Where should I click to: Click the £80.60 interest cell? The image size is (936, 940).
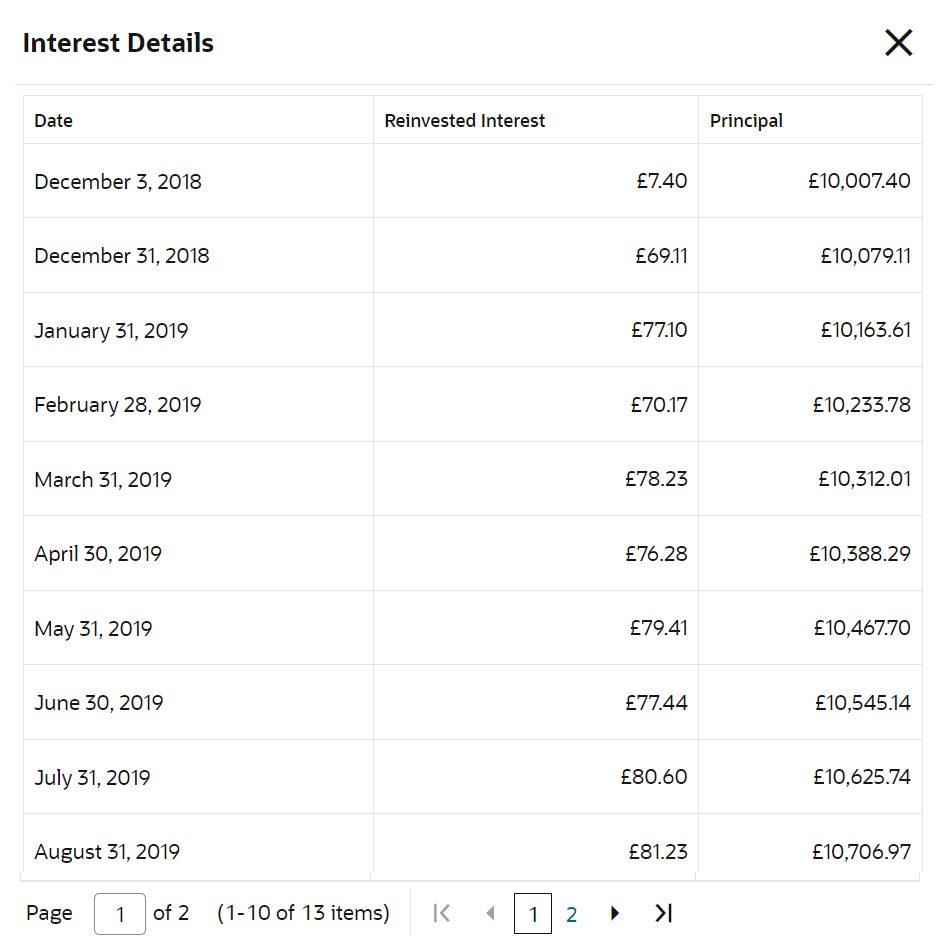click(654, 777)
